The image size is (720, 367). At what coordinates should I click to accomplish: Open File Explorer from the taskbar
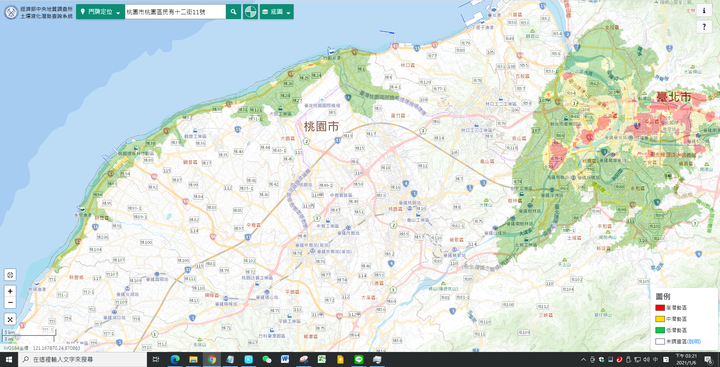pyautogui.click(x=193, y=360)
